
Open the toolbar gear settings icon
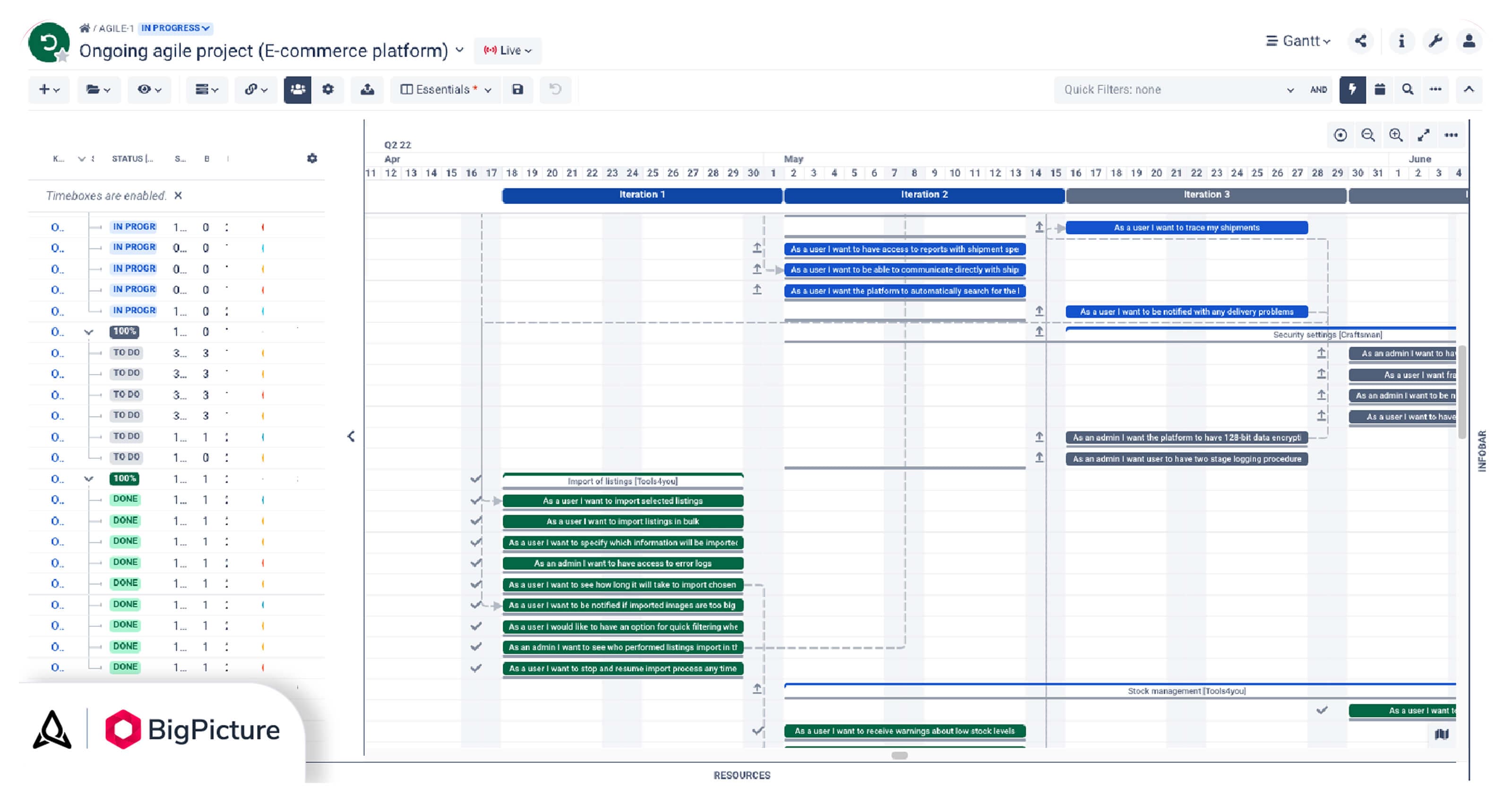(x=327, y=89)
